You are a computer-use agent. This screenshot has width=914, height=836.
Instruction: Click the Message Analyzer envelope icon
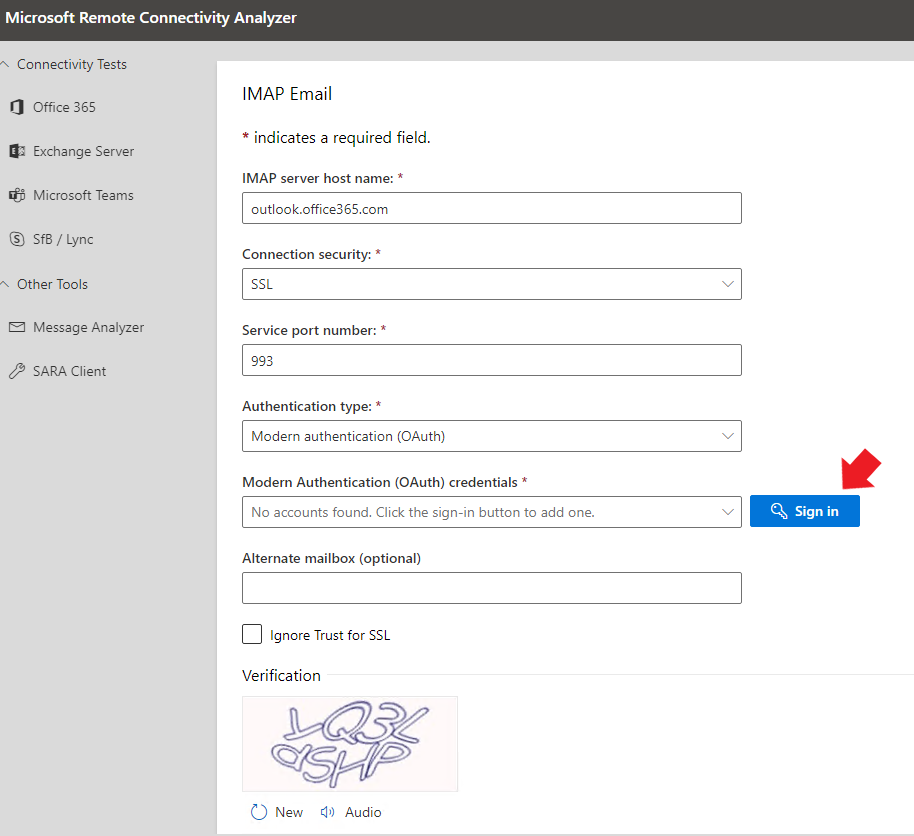tap(17, 327)
